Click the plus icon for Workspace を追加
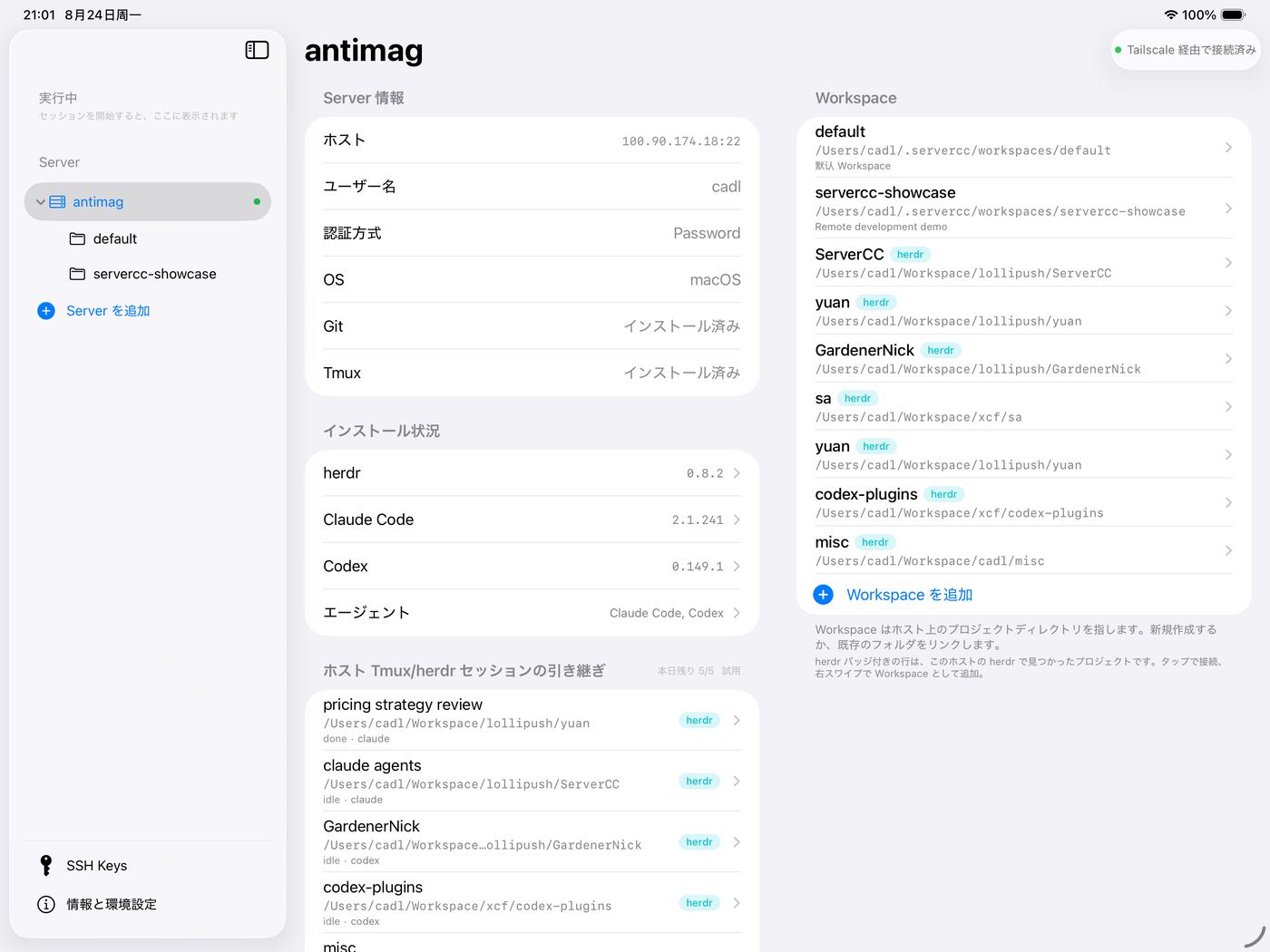This screenshot has height=952, width=1270. point(823,595)
